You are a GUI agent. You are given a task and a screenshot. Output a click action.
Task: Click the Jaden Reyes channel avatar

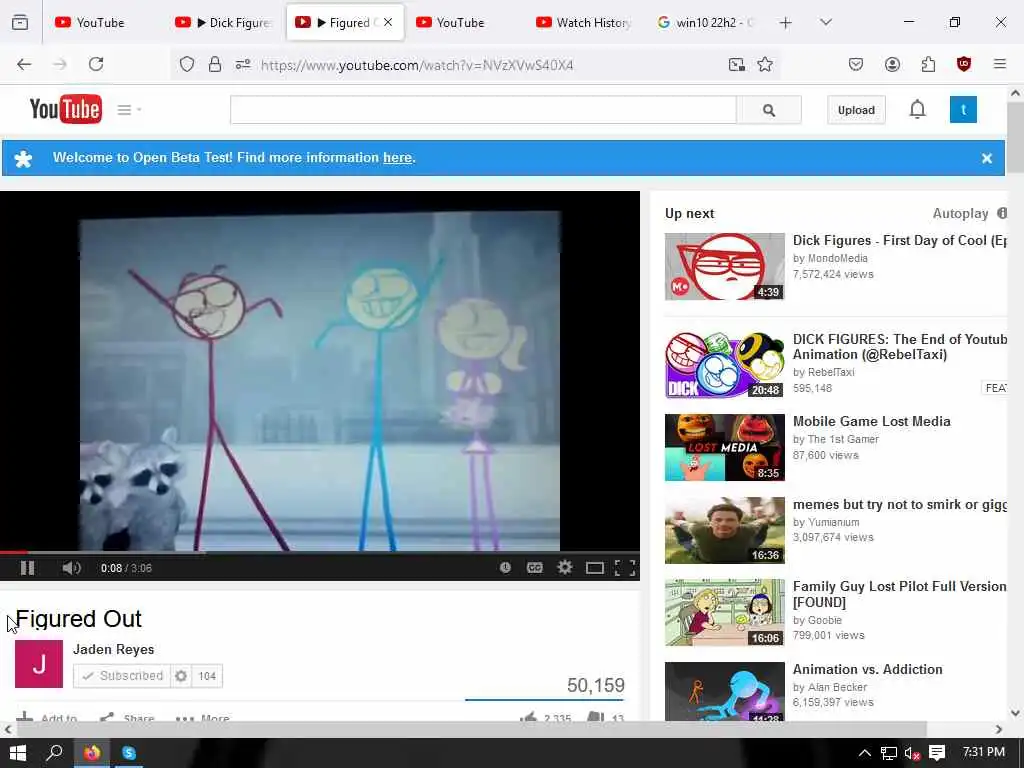(x=39, y=664)
